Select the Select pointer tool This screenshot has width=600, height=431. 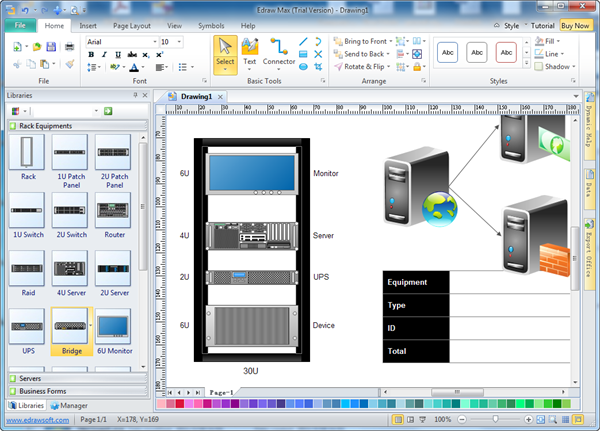click(225, 52)
